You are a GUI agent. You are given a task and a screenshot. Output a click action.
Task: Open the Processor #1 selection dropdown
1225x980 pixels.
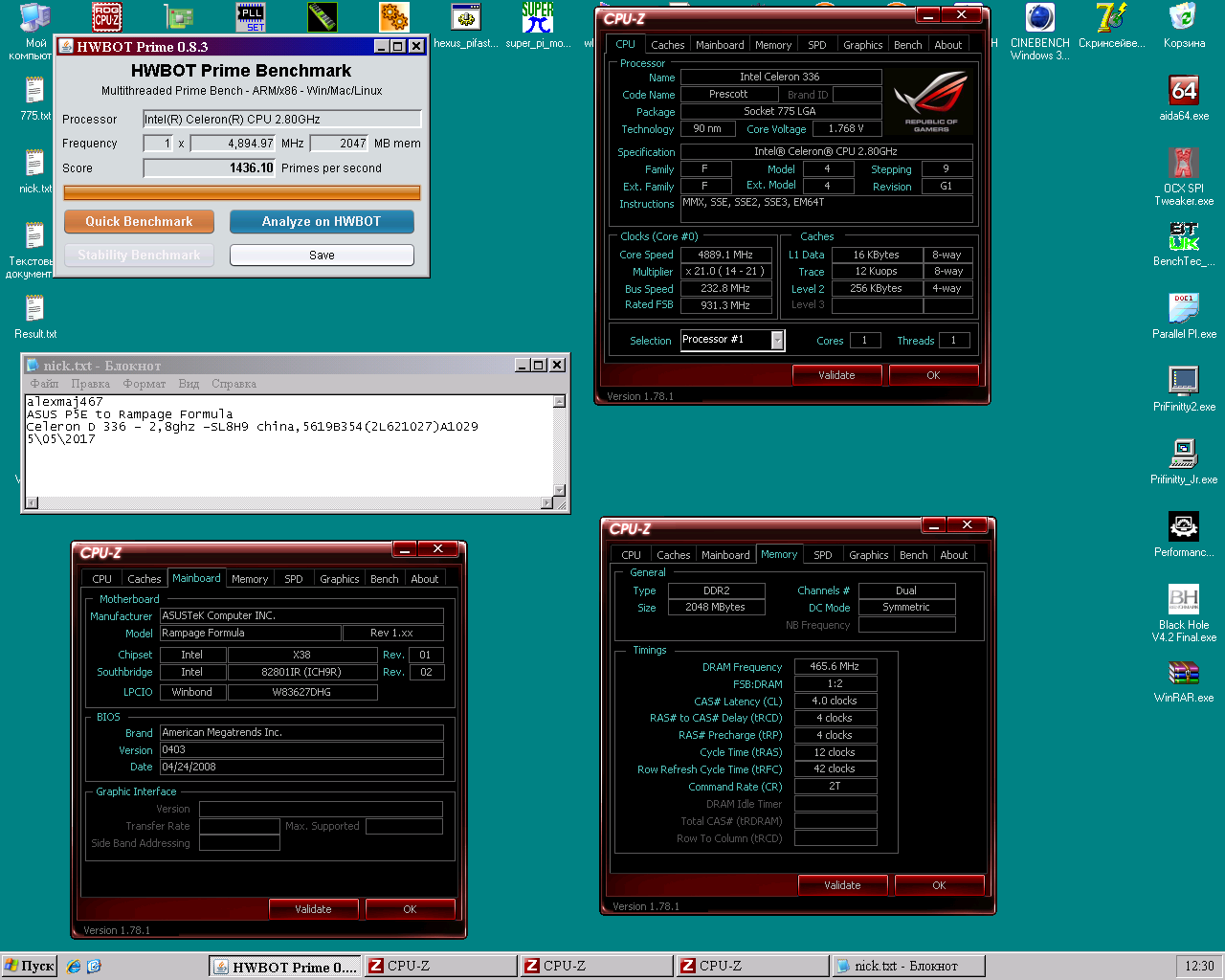(733, 340)
